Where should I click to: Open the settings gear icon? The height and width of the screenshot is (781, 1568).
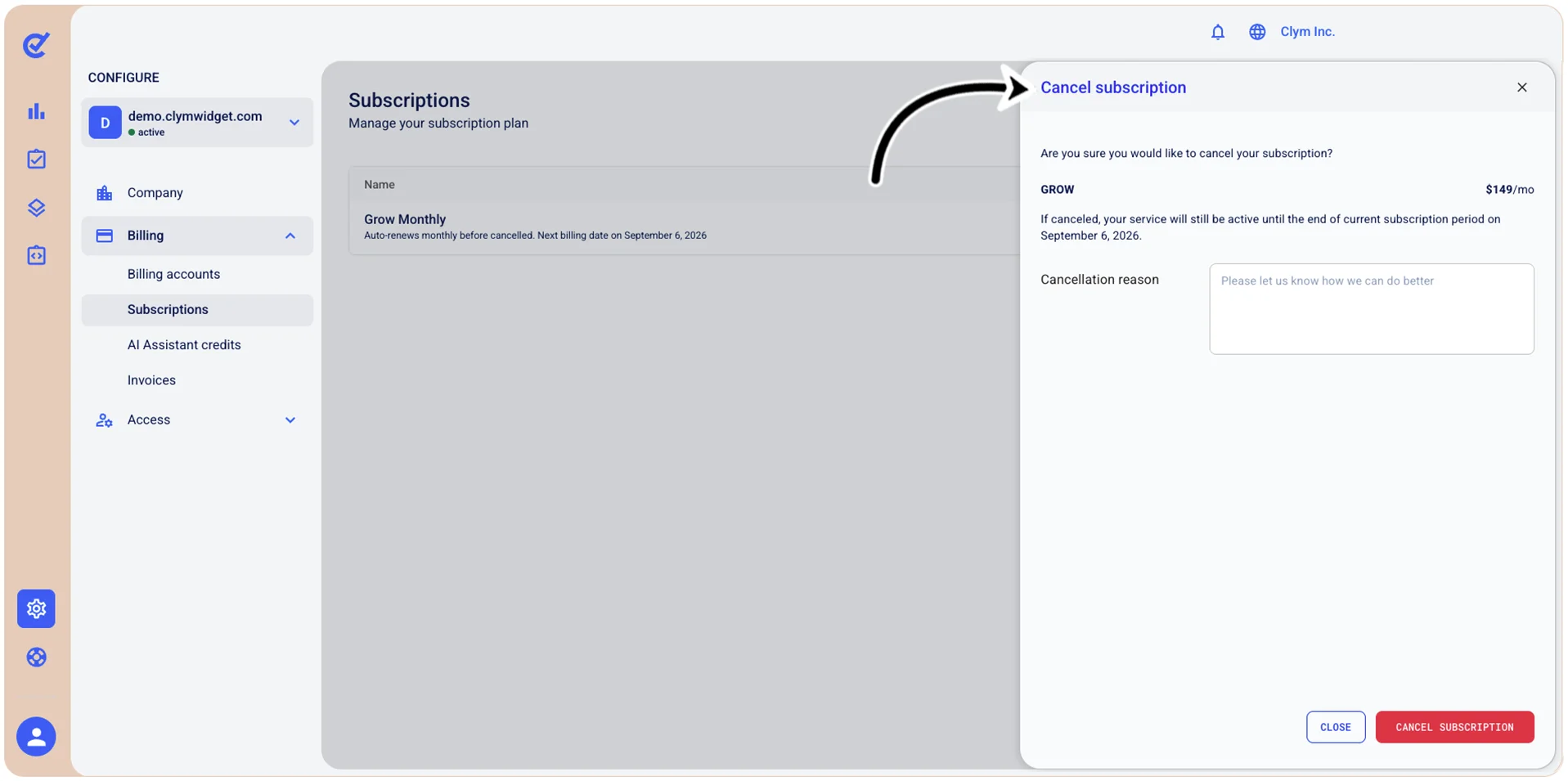(36, 608)
